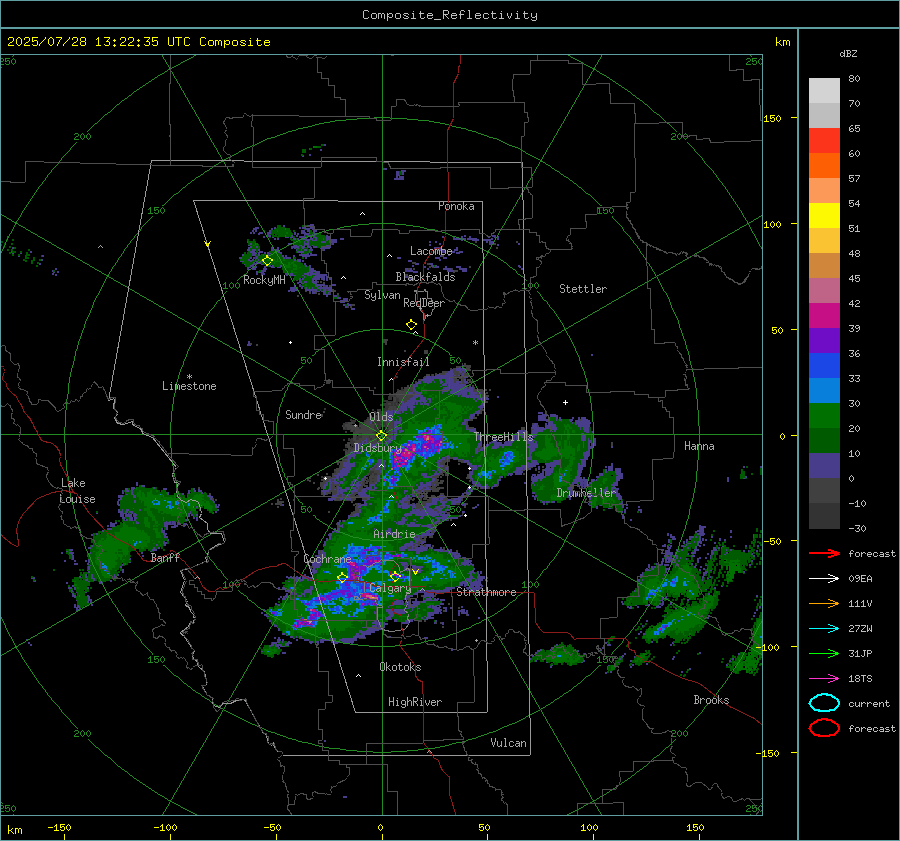This screenshot has height=841, width=900.
Task: Click the red forecast ellipse legend icon
Action: 824,728
